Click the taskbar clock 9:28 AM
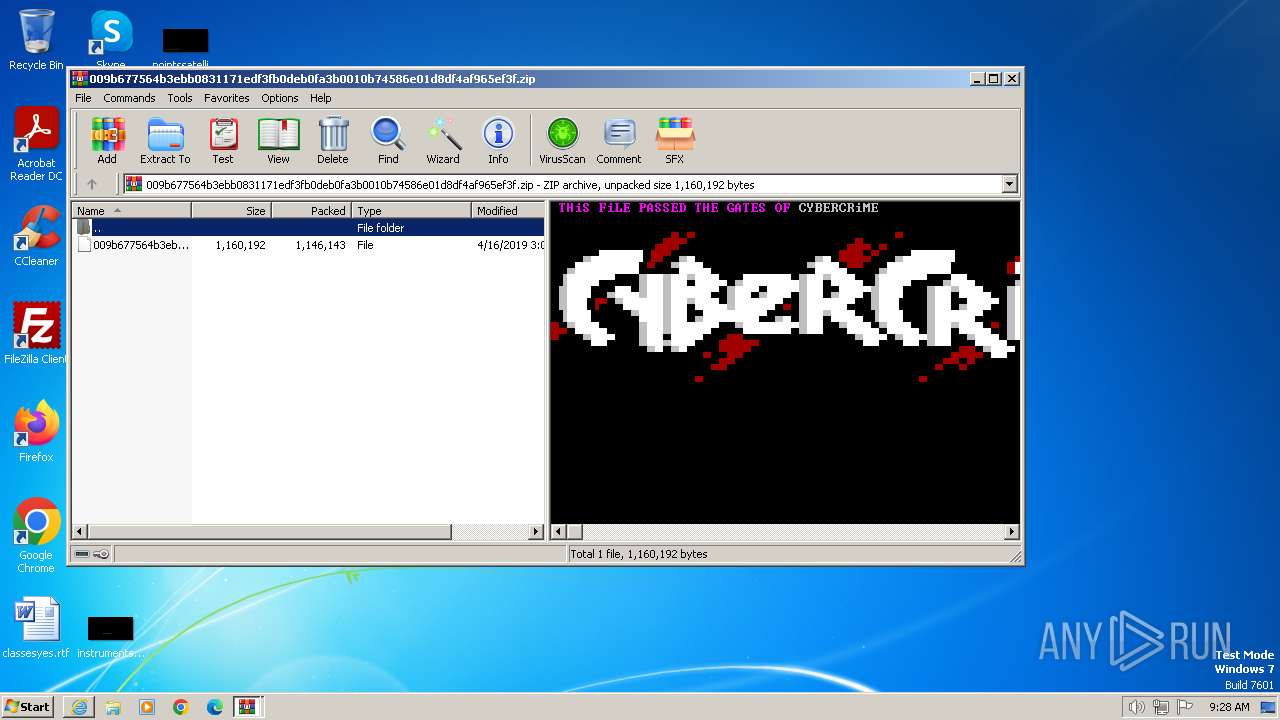1280x720 pixels. (1229, 707)
